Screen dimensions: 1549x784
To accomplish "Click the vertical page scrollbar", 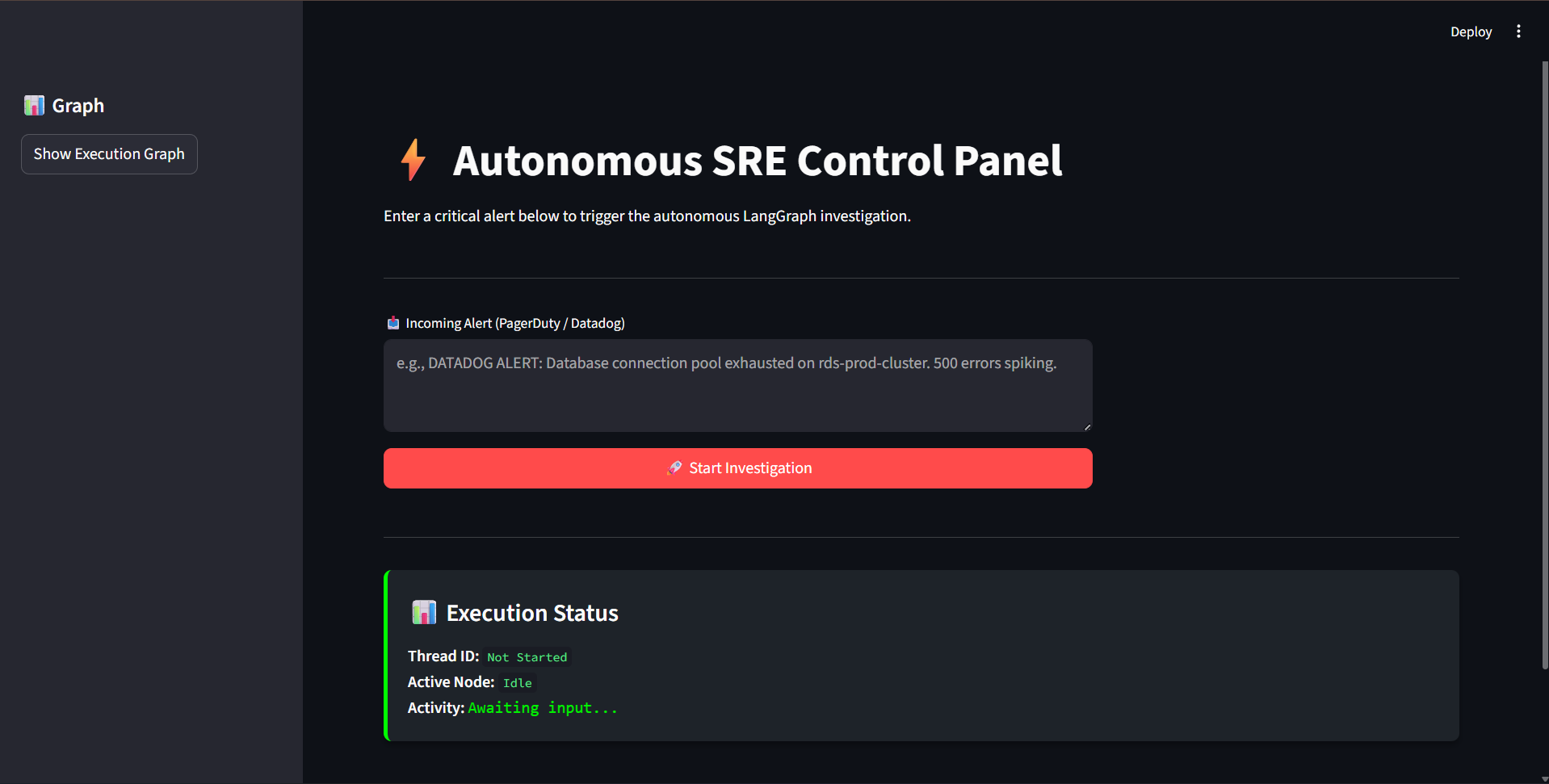I will (x=1544, y=363).
